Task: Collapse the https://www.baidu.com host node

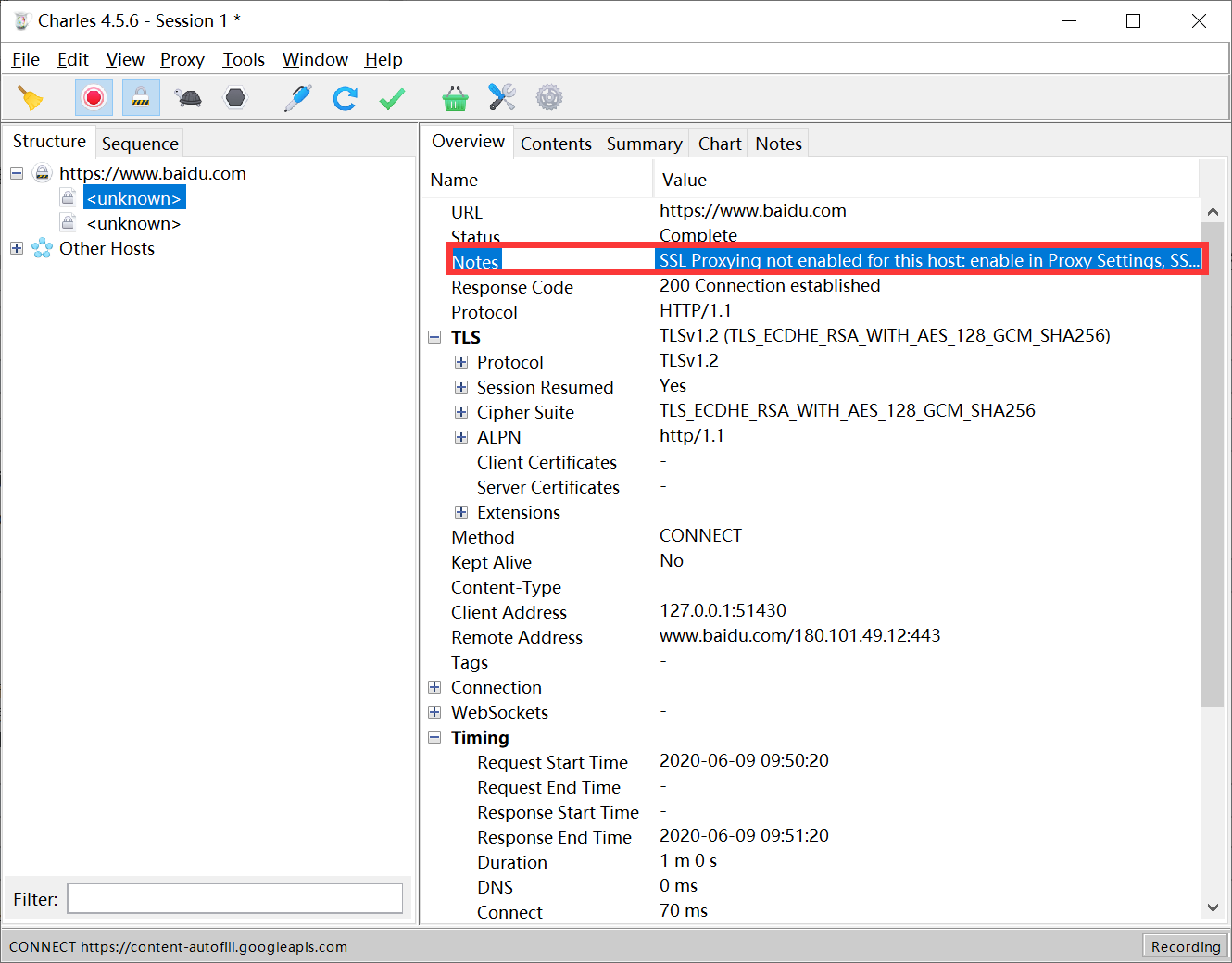Action: point(17,173)
